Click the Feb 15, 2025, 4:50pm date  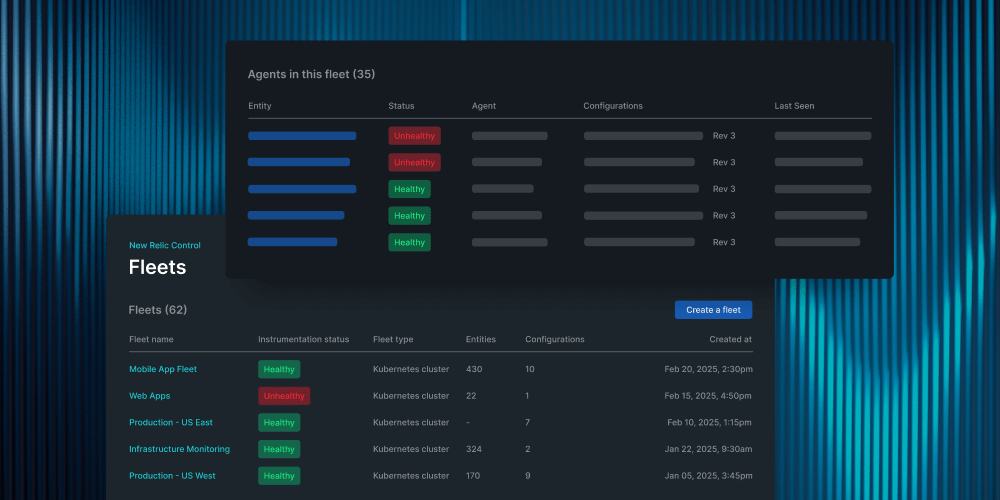point(708,396)
